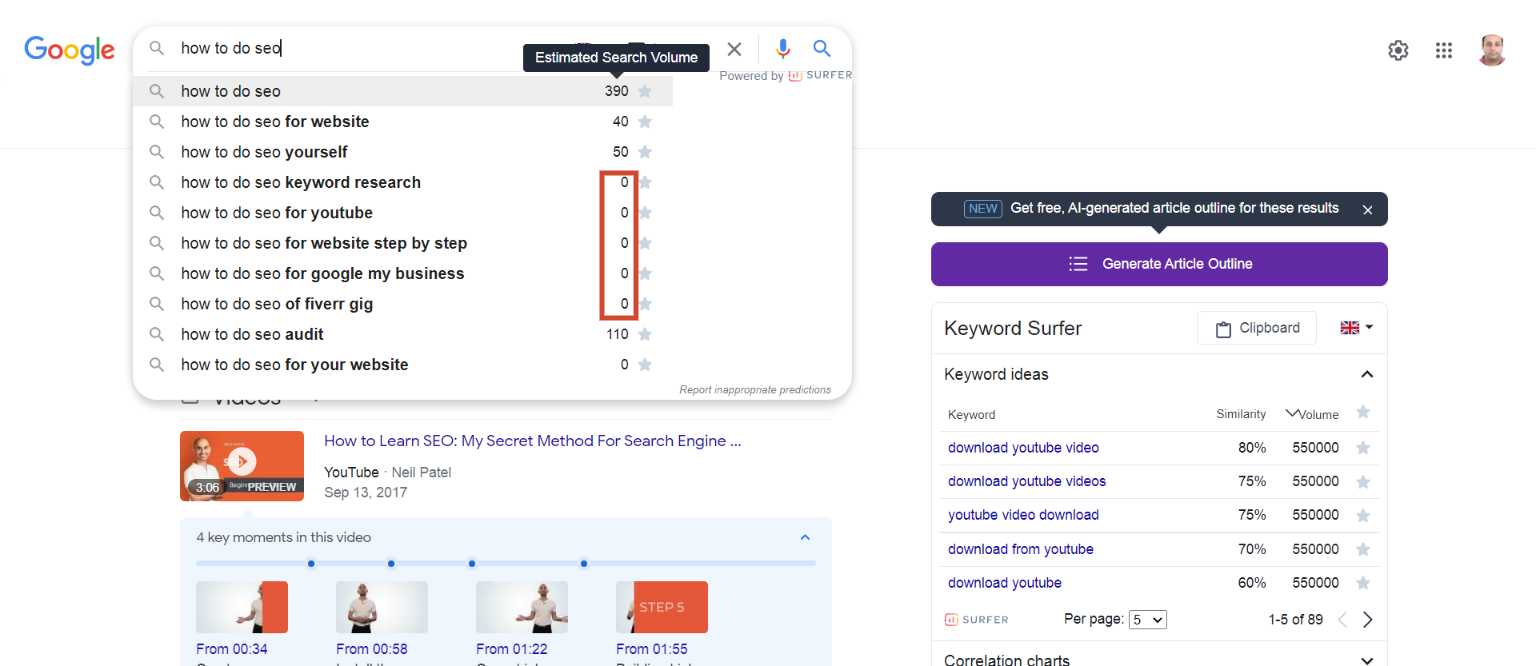Open the Google apps grid icon
Screen dimensions: 1536x666
tap(1444, 49)
